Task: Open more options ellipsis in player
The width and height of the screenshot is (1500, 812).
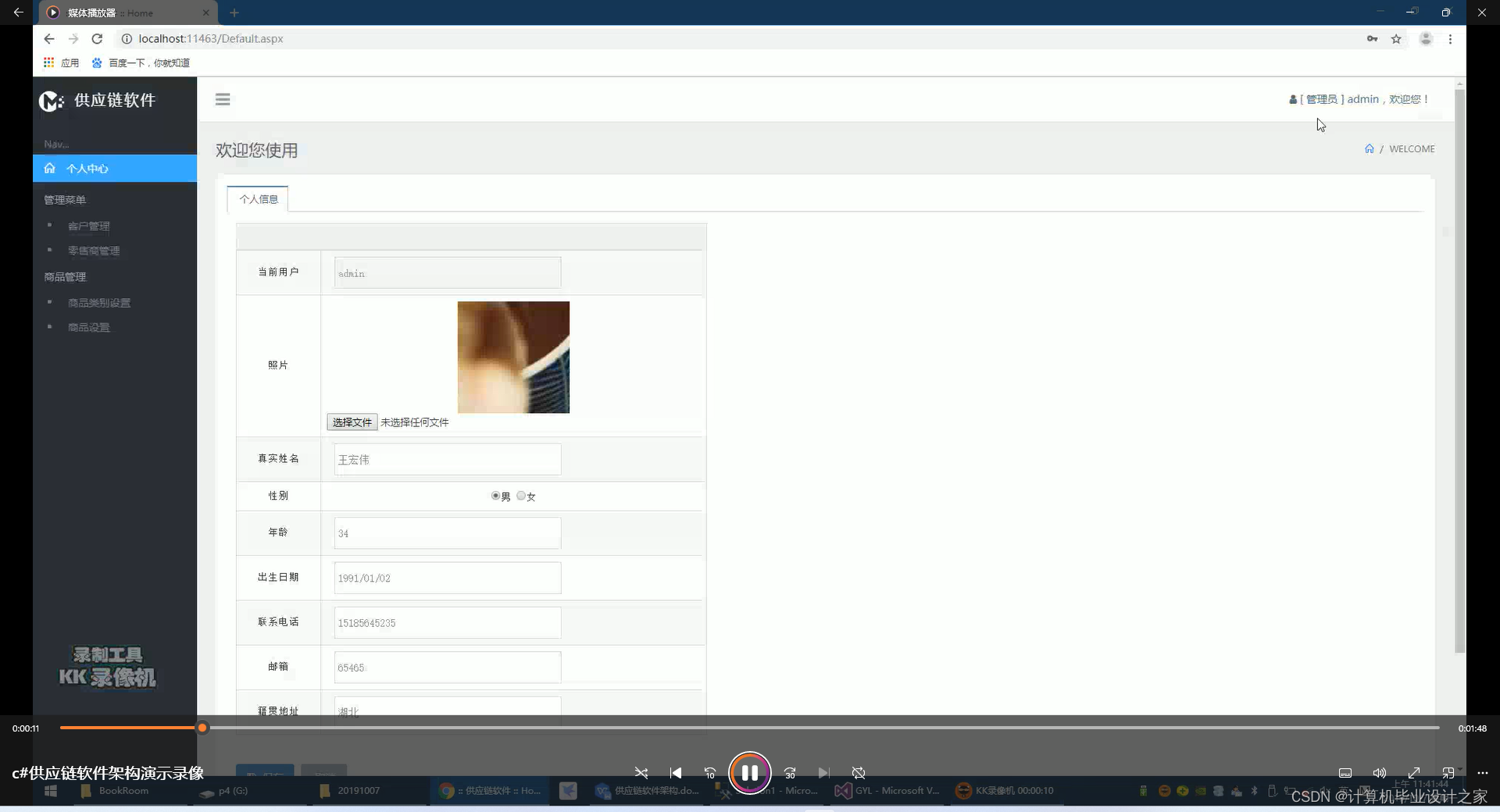Action: pyautogui.click(x=1483, y=773)
